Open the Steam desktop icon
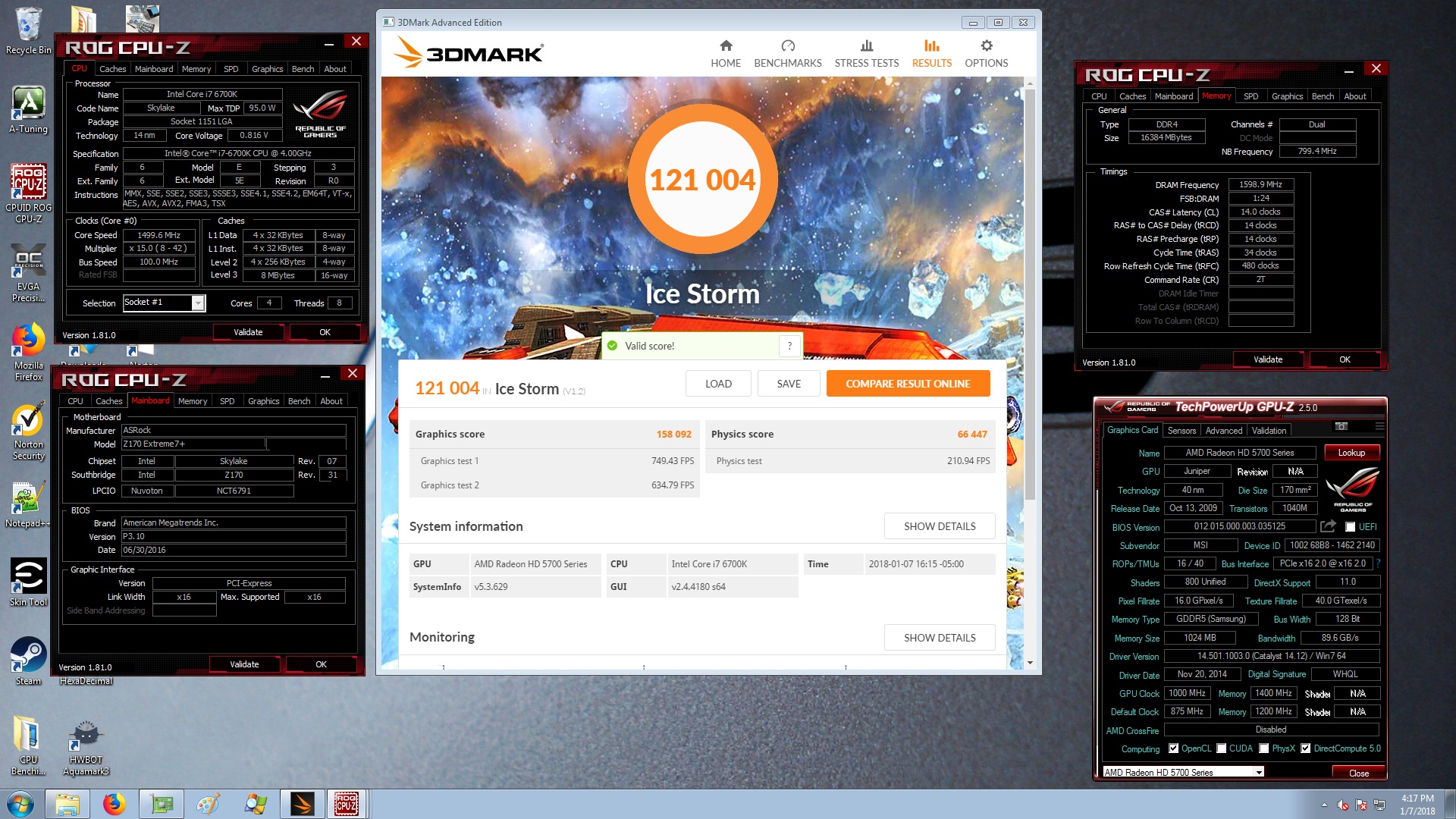 tap(28, 662)
